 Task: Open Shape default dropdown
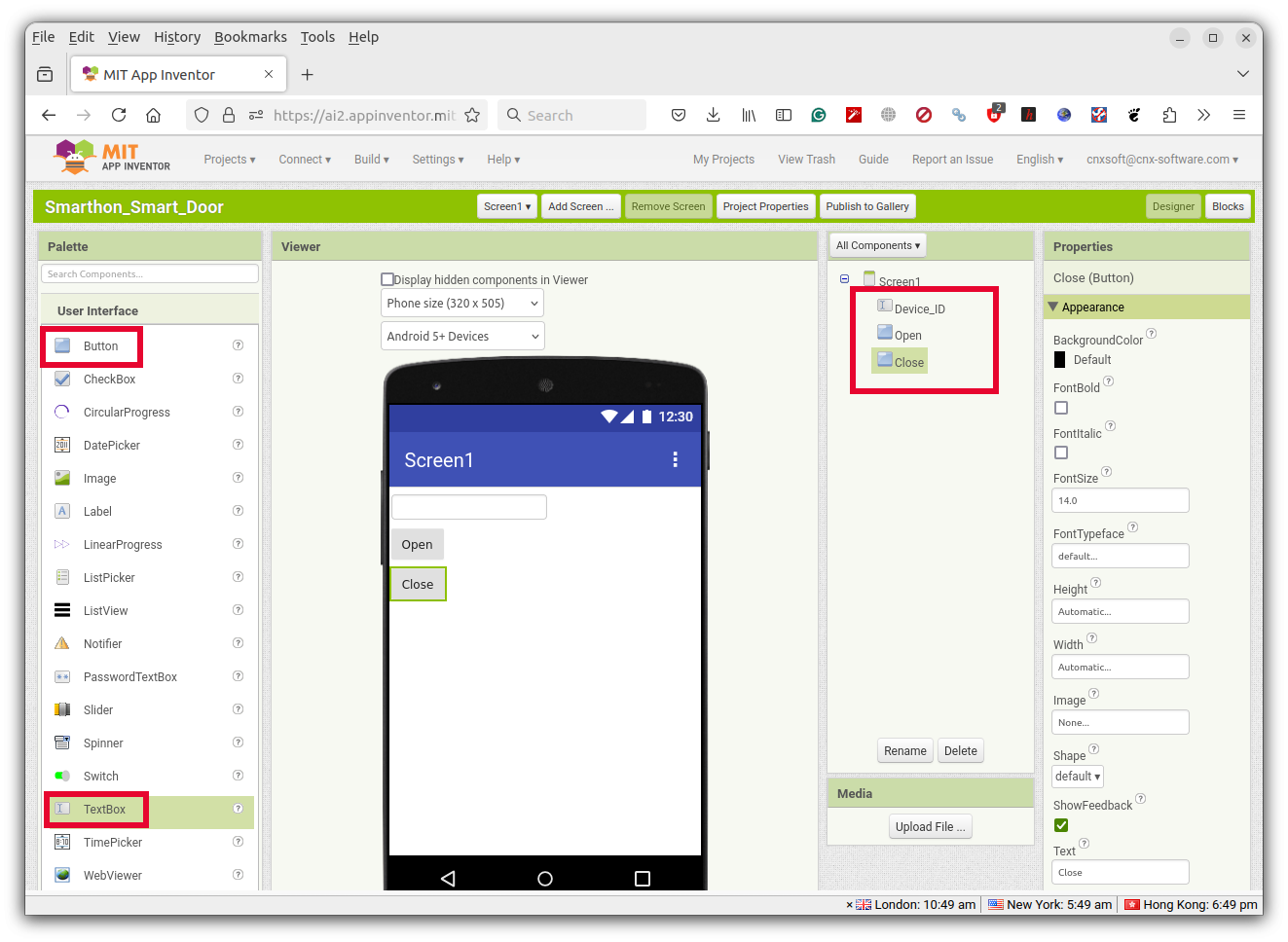[x=1078, y=777]
